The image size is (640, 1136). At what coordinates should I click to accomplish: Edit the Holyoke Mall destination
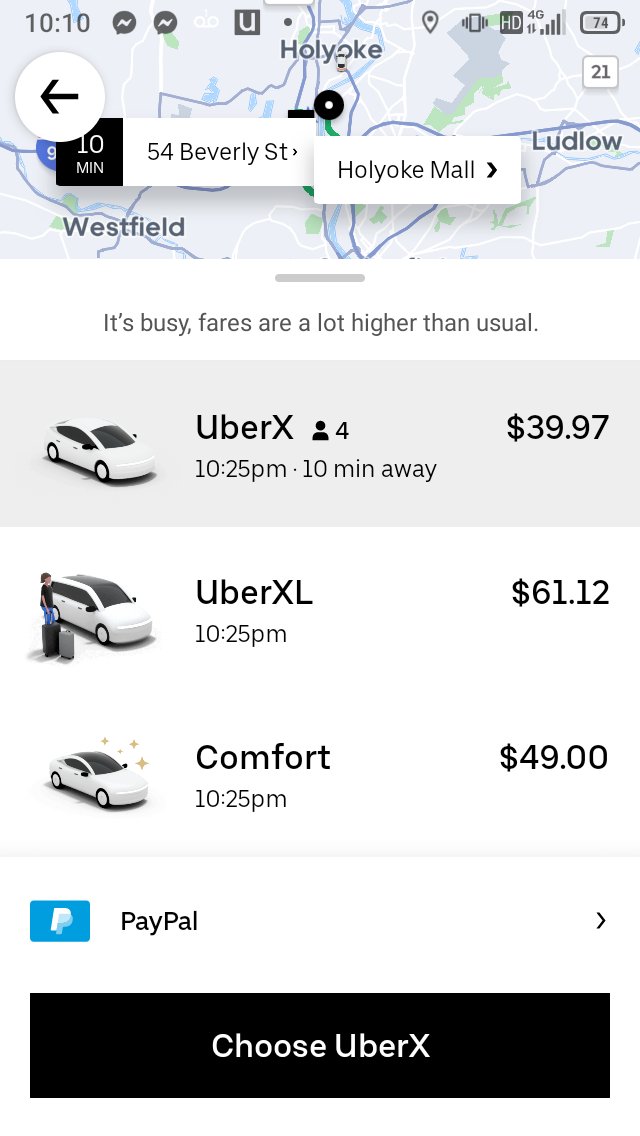pyautogui.click(x=417, y=170)
